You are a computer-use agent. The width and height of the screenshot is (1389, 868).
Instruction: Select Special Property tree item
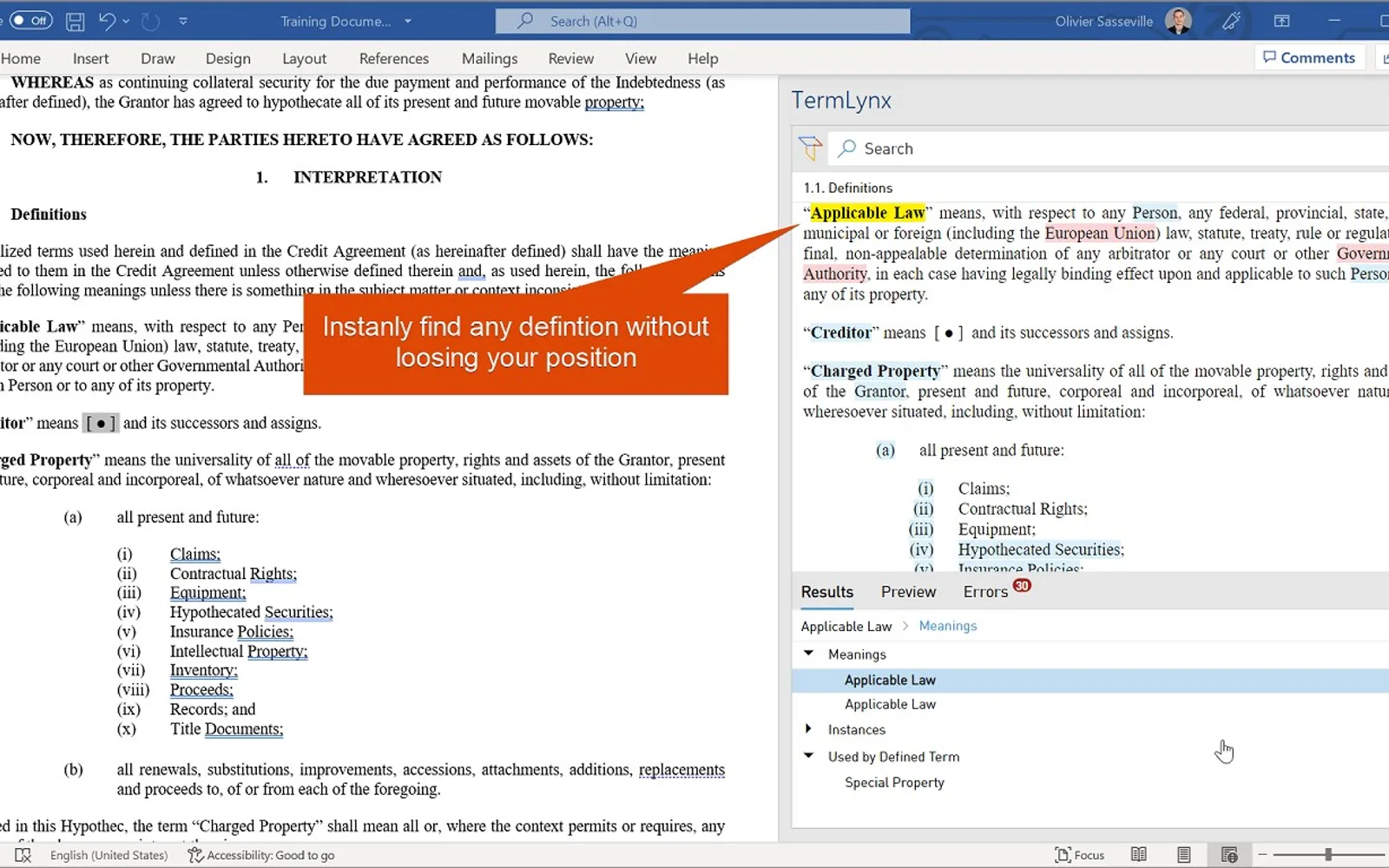[x=894, y=783]
